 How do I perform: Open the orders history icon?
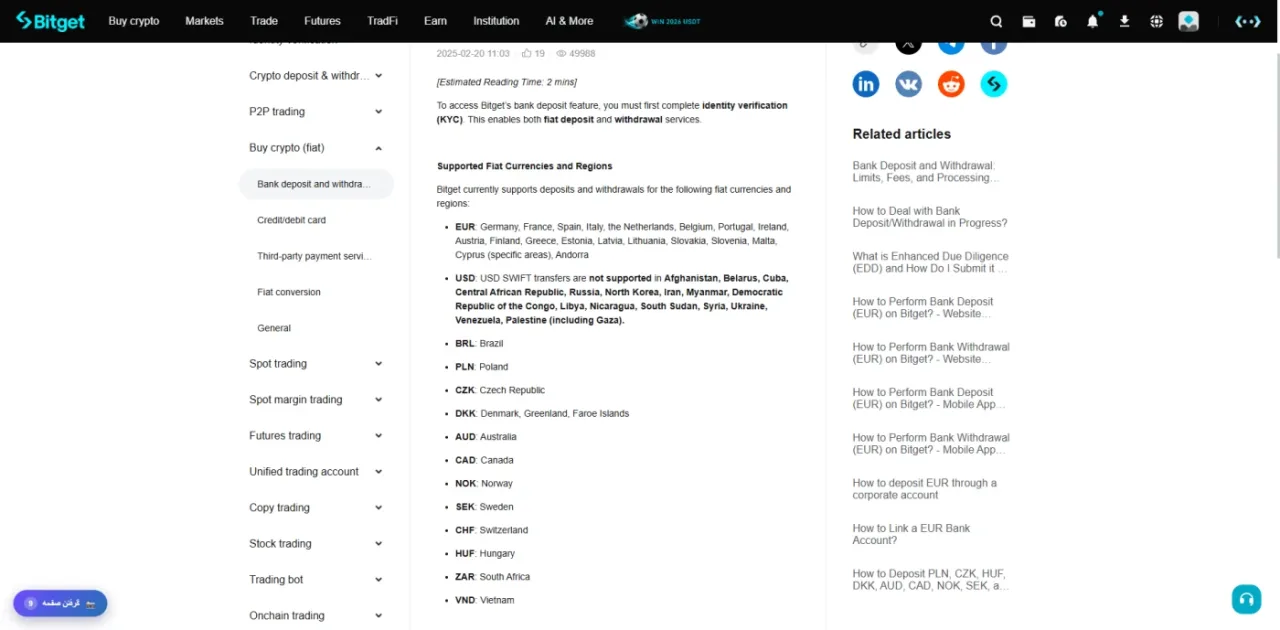point(1061,21)
